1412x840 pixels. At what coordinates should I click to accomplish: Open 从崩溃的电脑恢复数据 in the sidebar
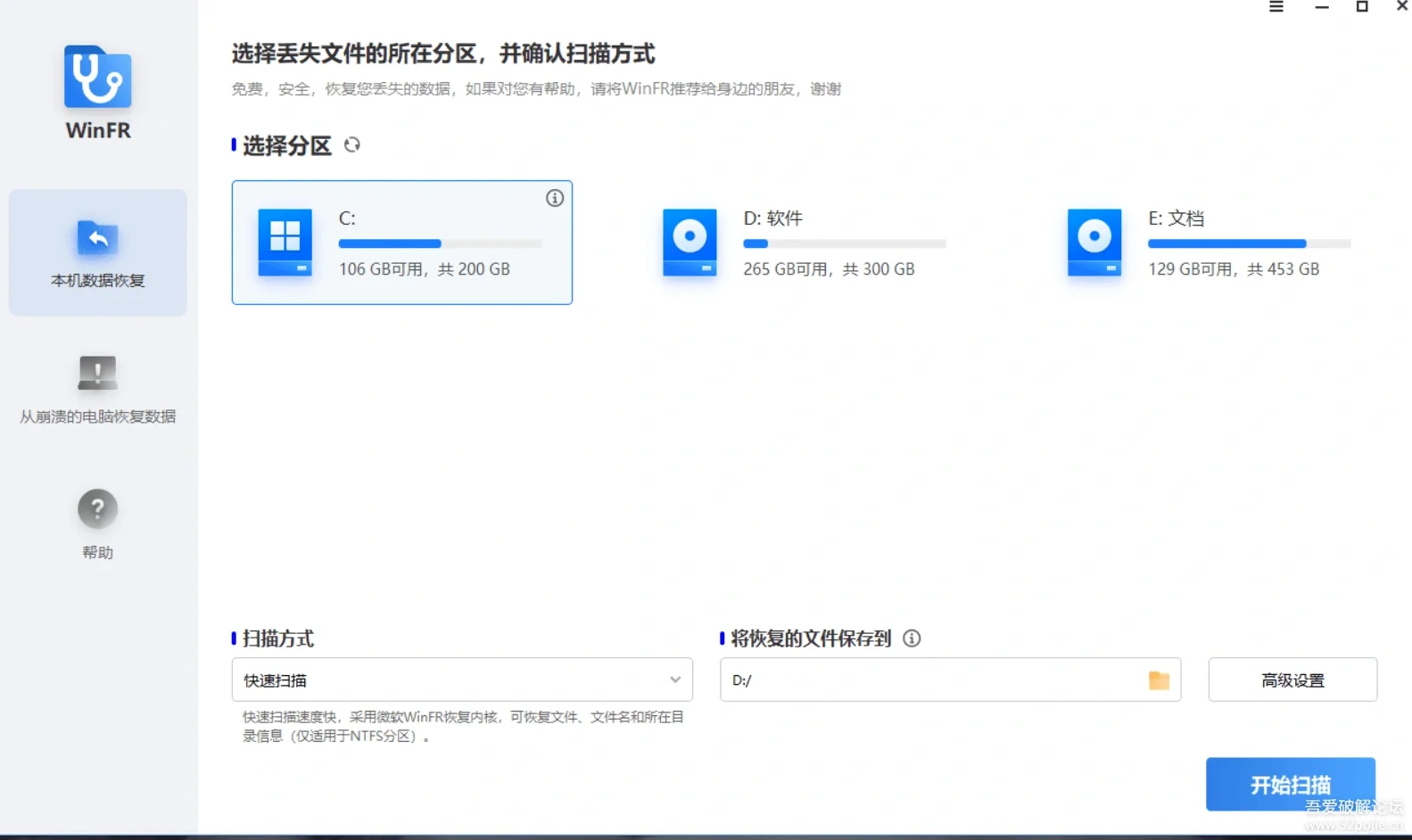98,390
